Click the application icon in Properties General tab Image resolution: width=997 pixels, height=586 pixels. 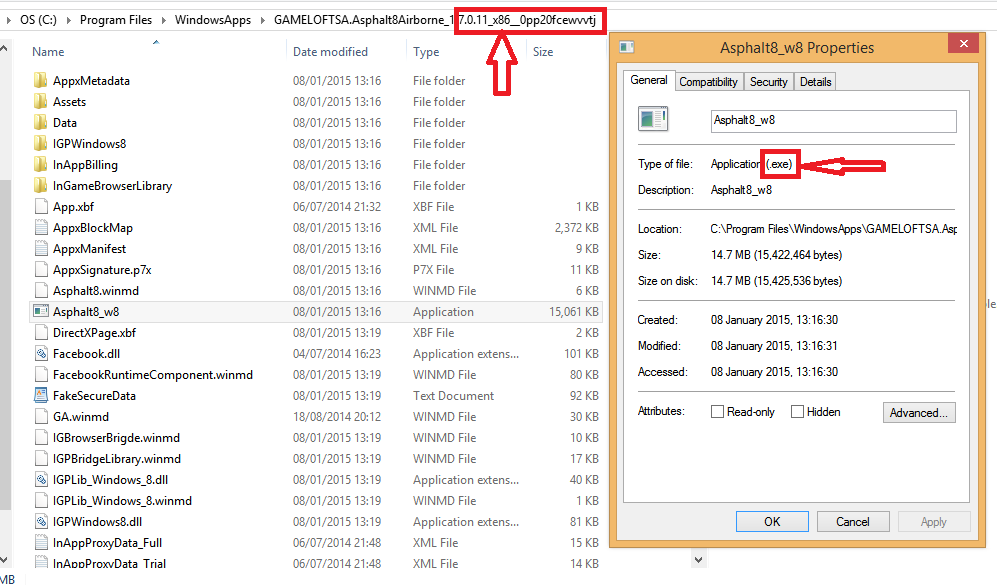(652, 119)
